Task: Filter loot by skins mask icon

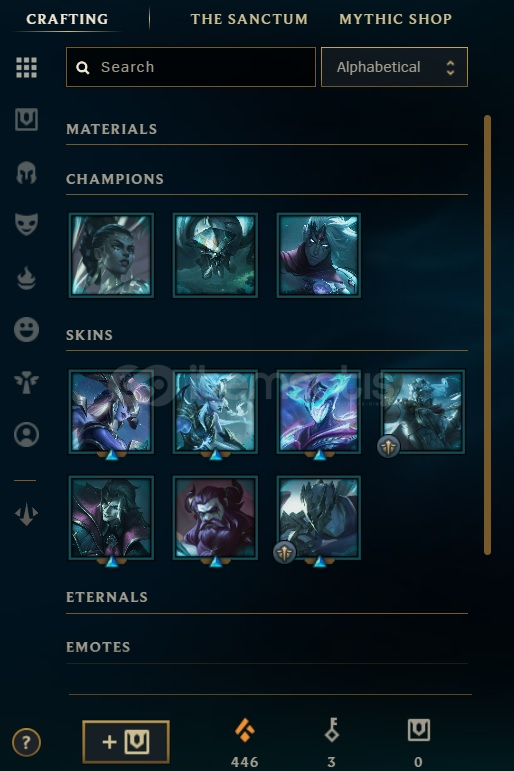Action: 27,224
